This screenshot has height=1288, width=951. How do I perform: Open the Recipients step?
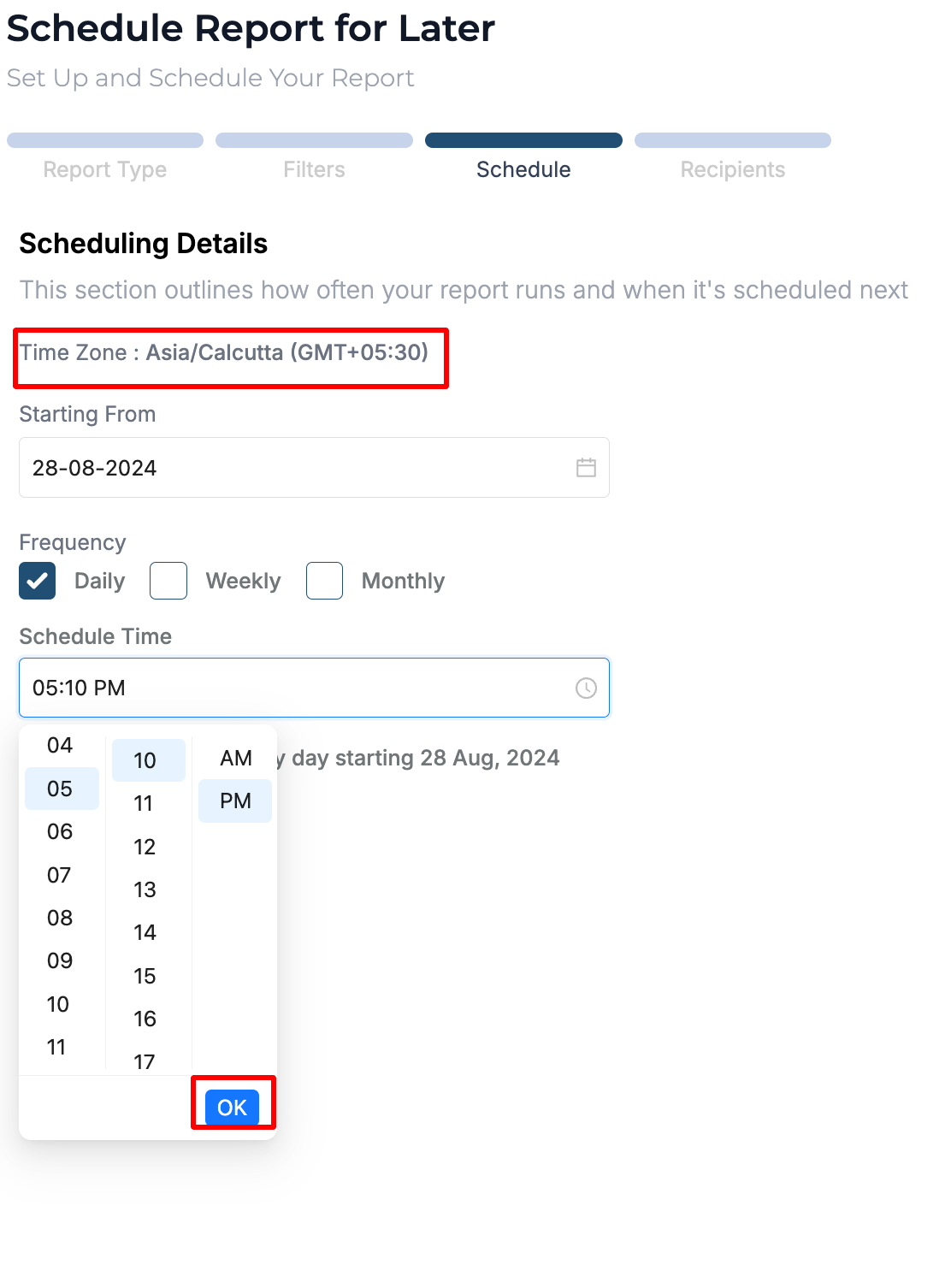click(732, 169)
